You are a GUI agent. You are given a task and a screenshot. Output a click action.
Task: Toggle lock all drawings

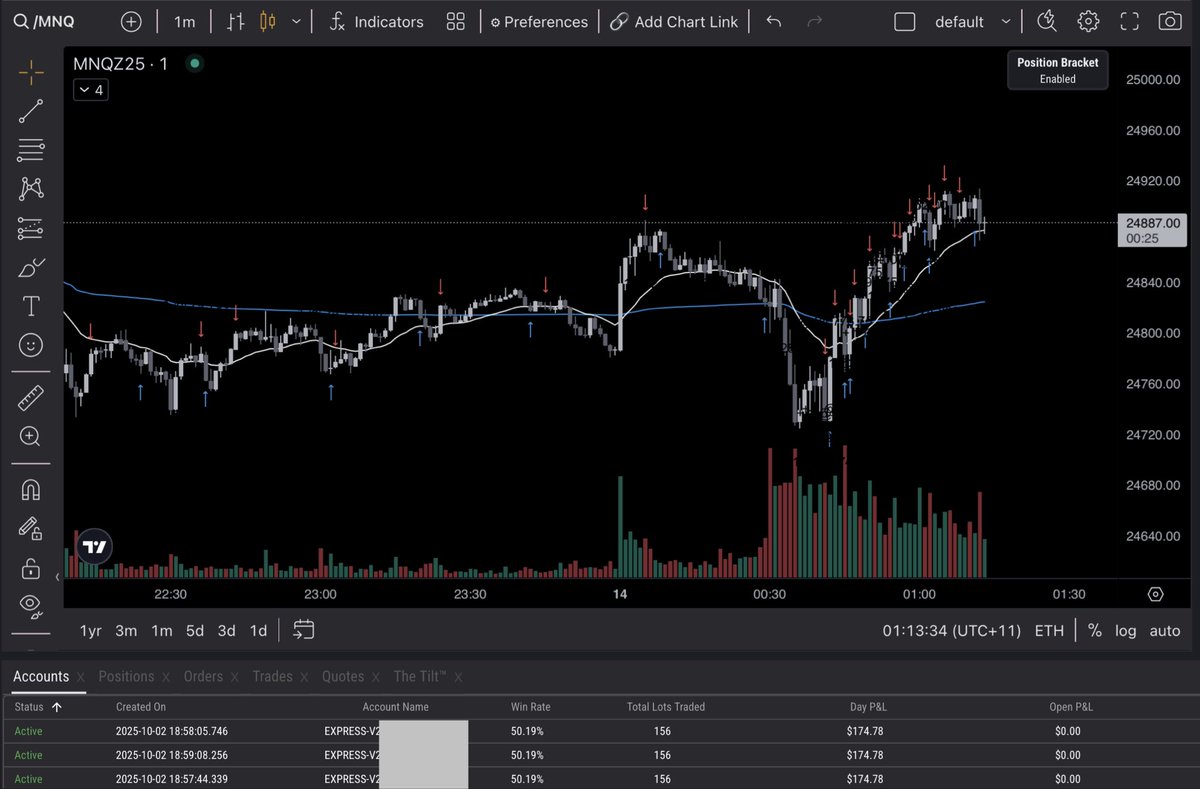click(31, 568)
